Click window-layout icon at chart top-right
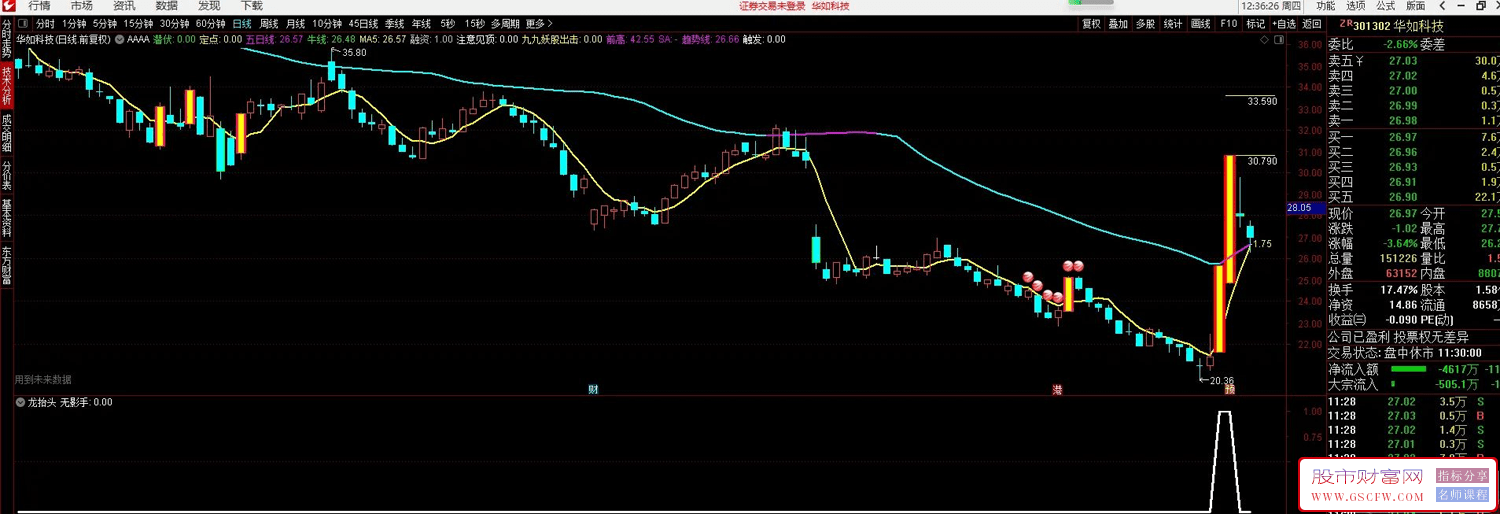 (1278, 39)
